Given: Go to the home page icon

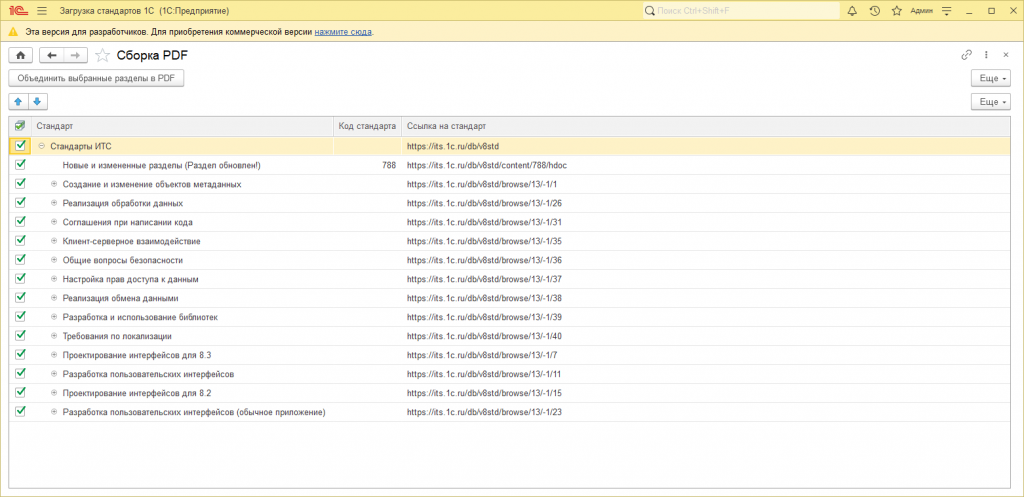Looking at the screenshot, I should (x=20, y=56).
